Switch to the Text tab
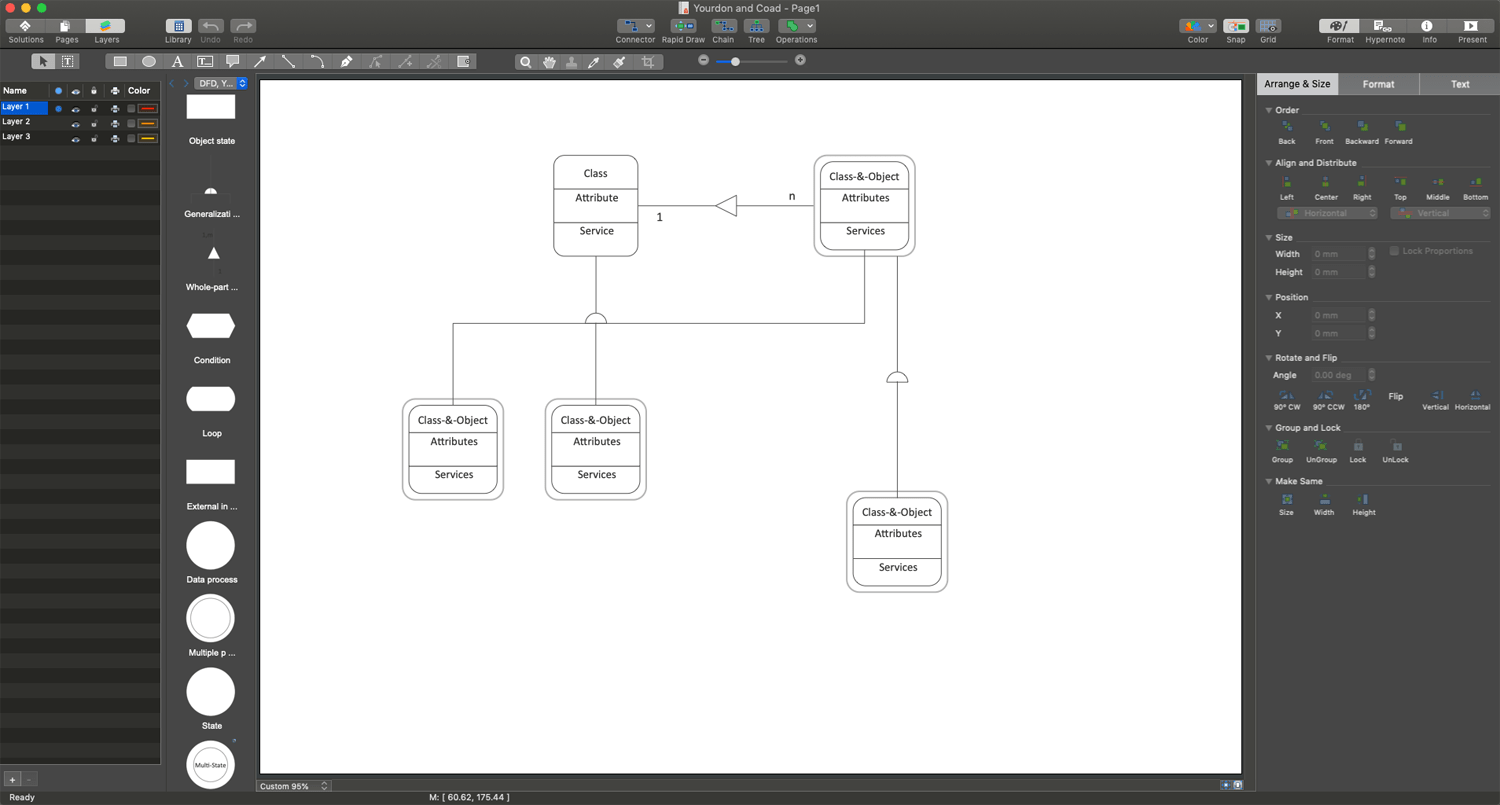The height and width of the screenshot is (805, 1500). coord(1460,84)
